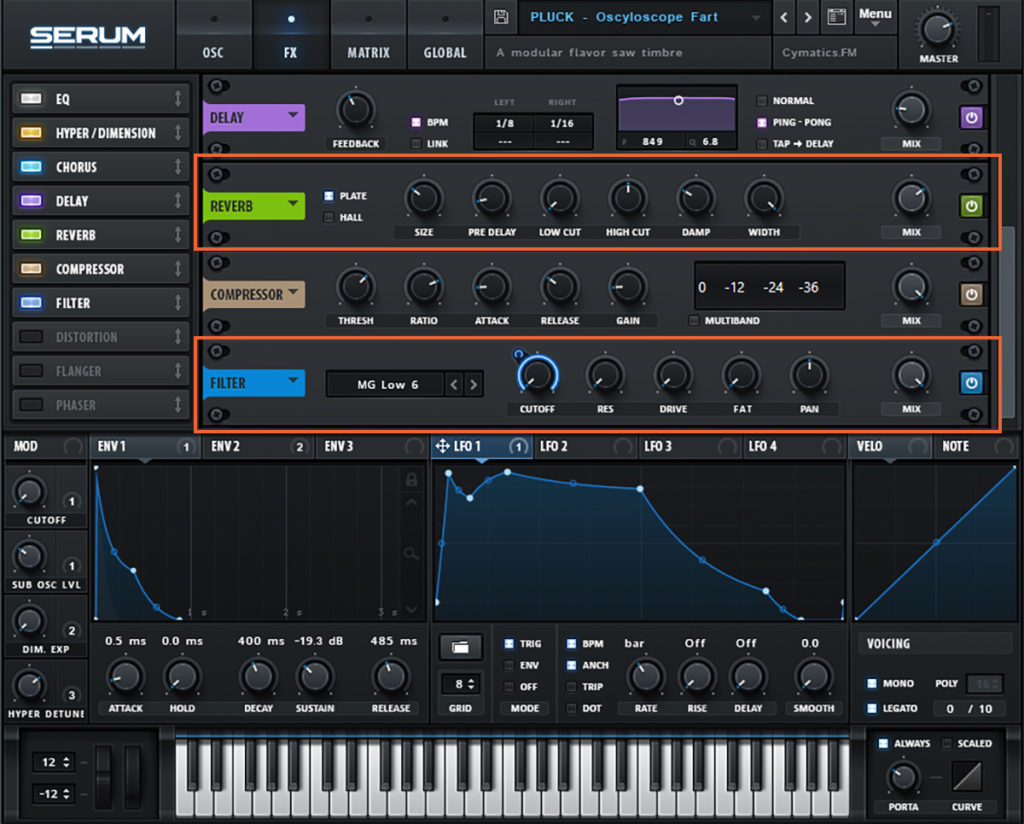Toggle the Compressor effect power button
The width and height of the screenshot is (1024, 824).
coord(971,294)
